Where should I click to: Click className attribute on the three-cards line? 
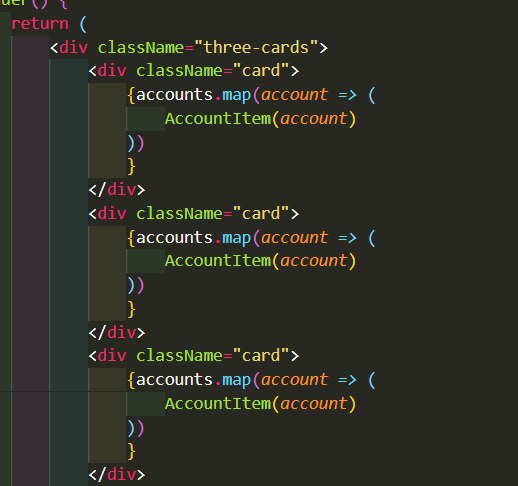pos(141,47)
